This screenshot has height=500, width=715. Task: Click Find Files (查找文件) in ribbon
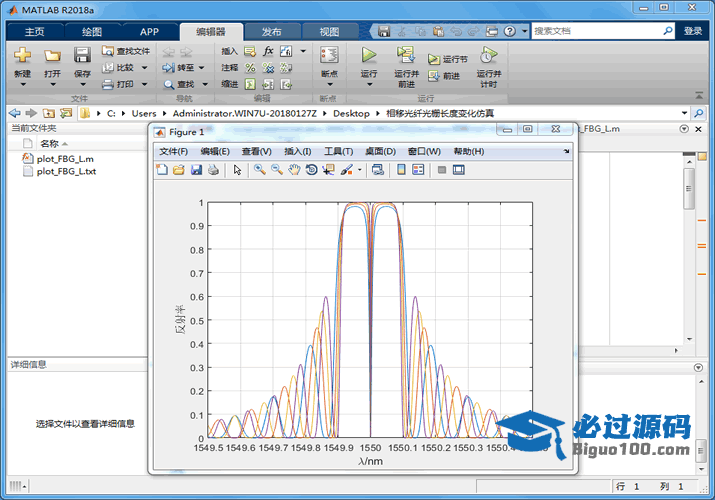pos(126,51)
